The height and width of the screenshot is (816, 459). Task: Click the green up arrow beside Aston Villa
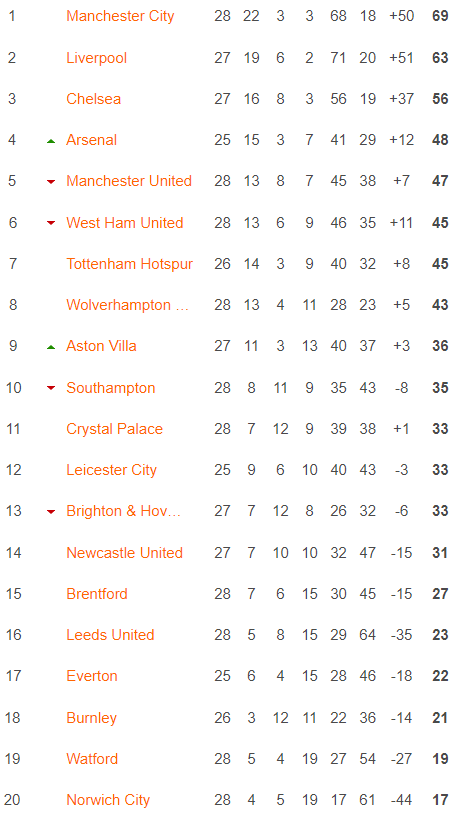point(51,347)
